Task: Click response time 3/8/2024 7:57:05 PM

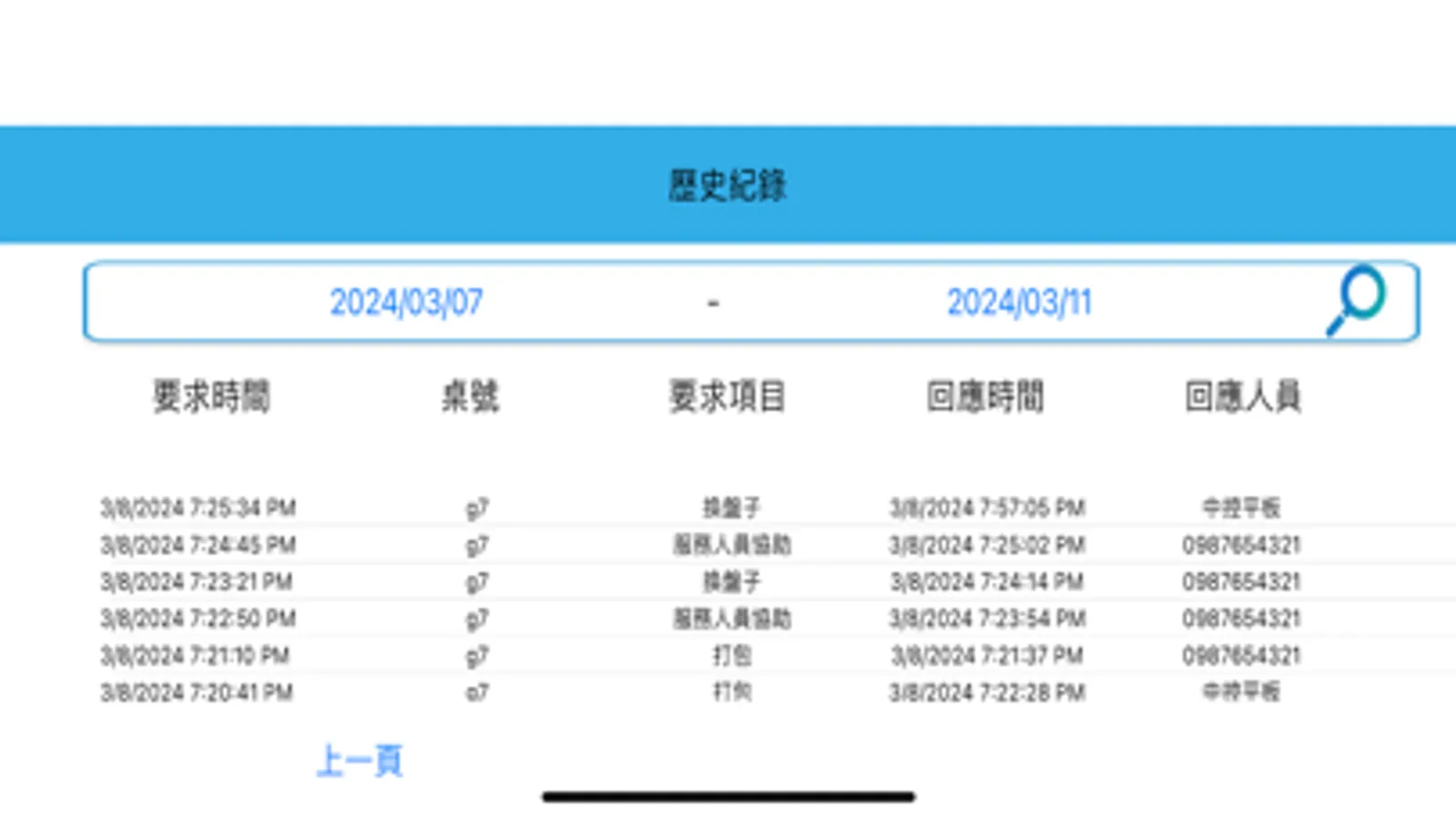Action: pos(987,507)
